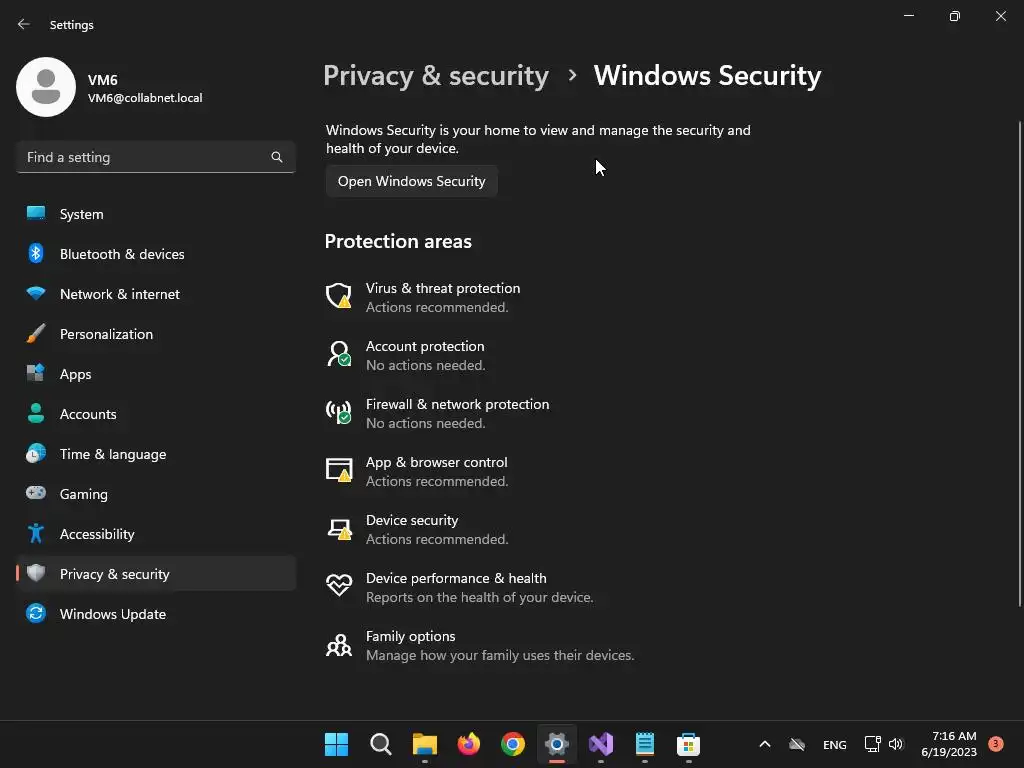Open System settings icon
Image resolution: width=1024 pixels, height=768 pixels.
[x=36, y=214]
